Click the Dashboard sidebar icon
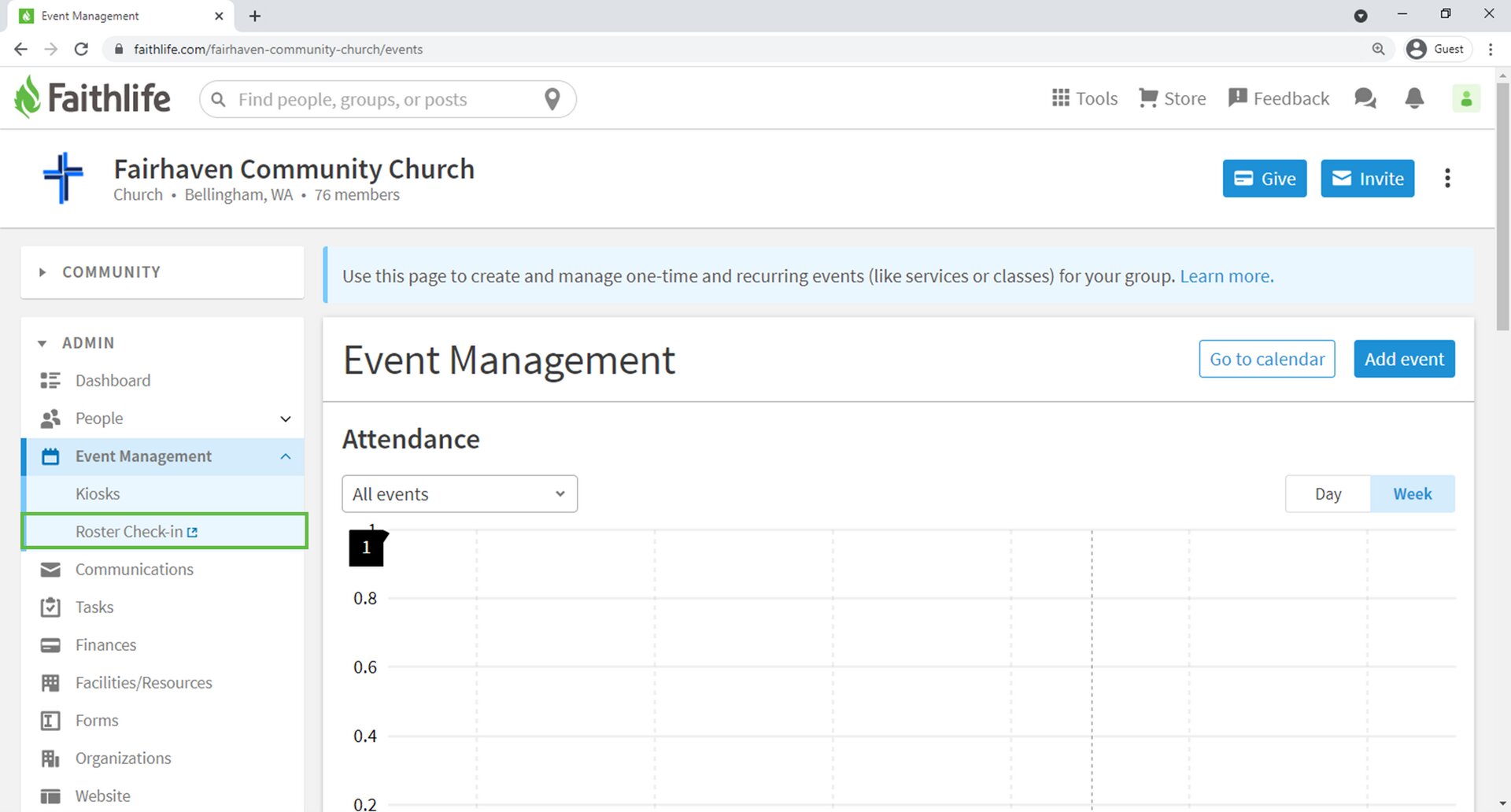 pos(50,381)
